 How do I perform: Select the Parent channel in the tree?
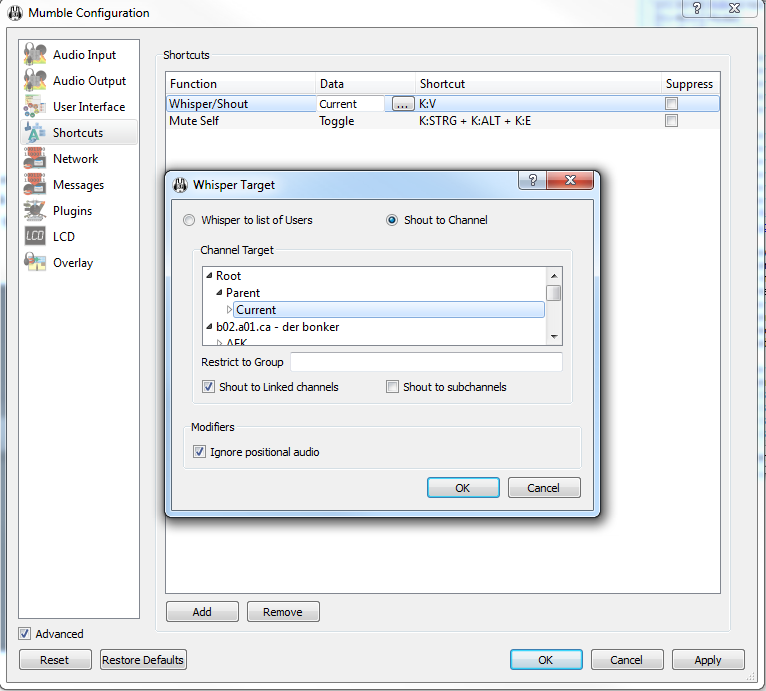(x=243, y=293)
